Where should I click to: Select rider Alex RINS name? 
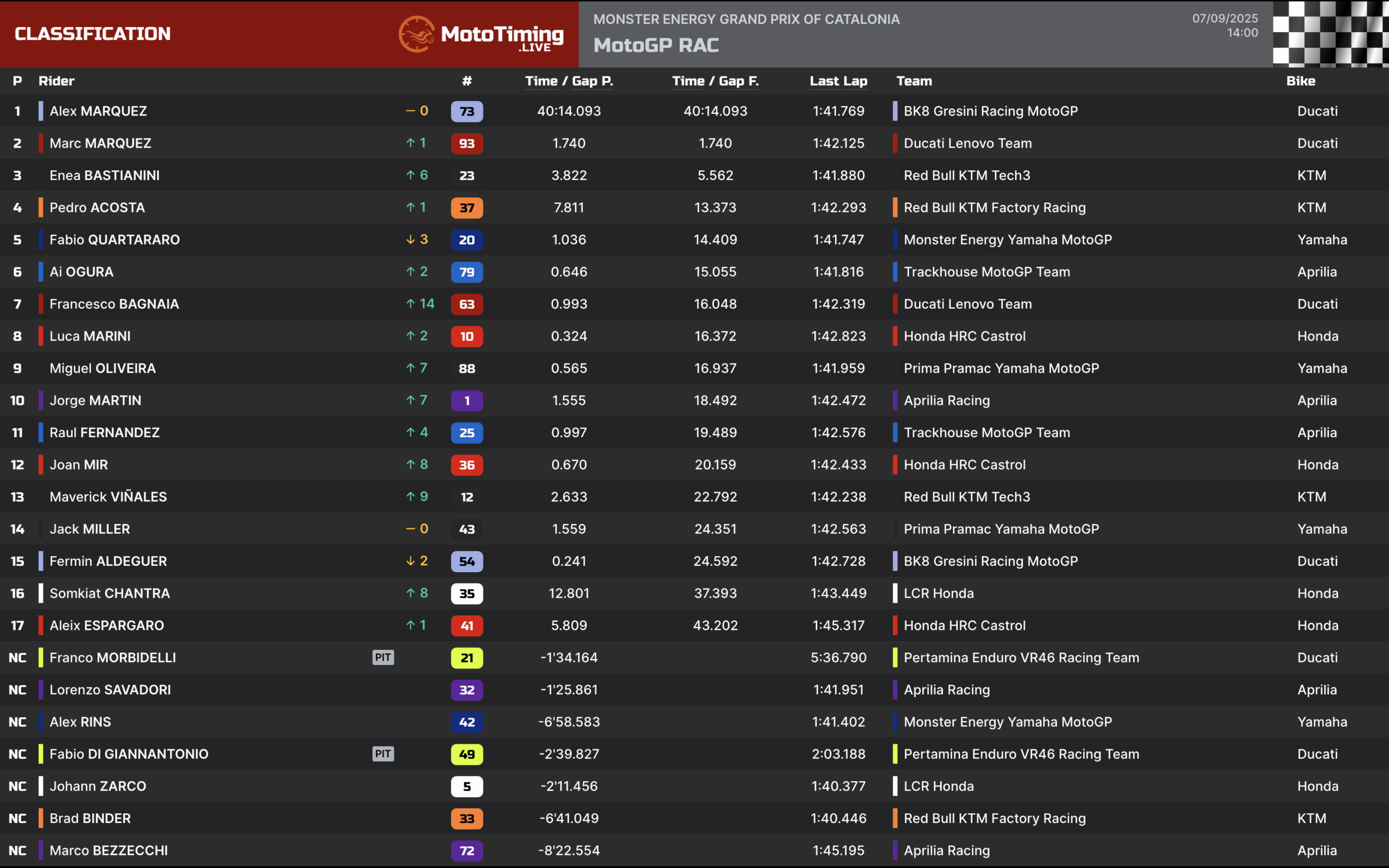click(x=80, y=722)
